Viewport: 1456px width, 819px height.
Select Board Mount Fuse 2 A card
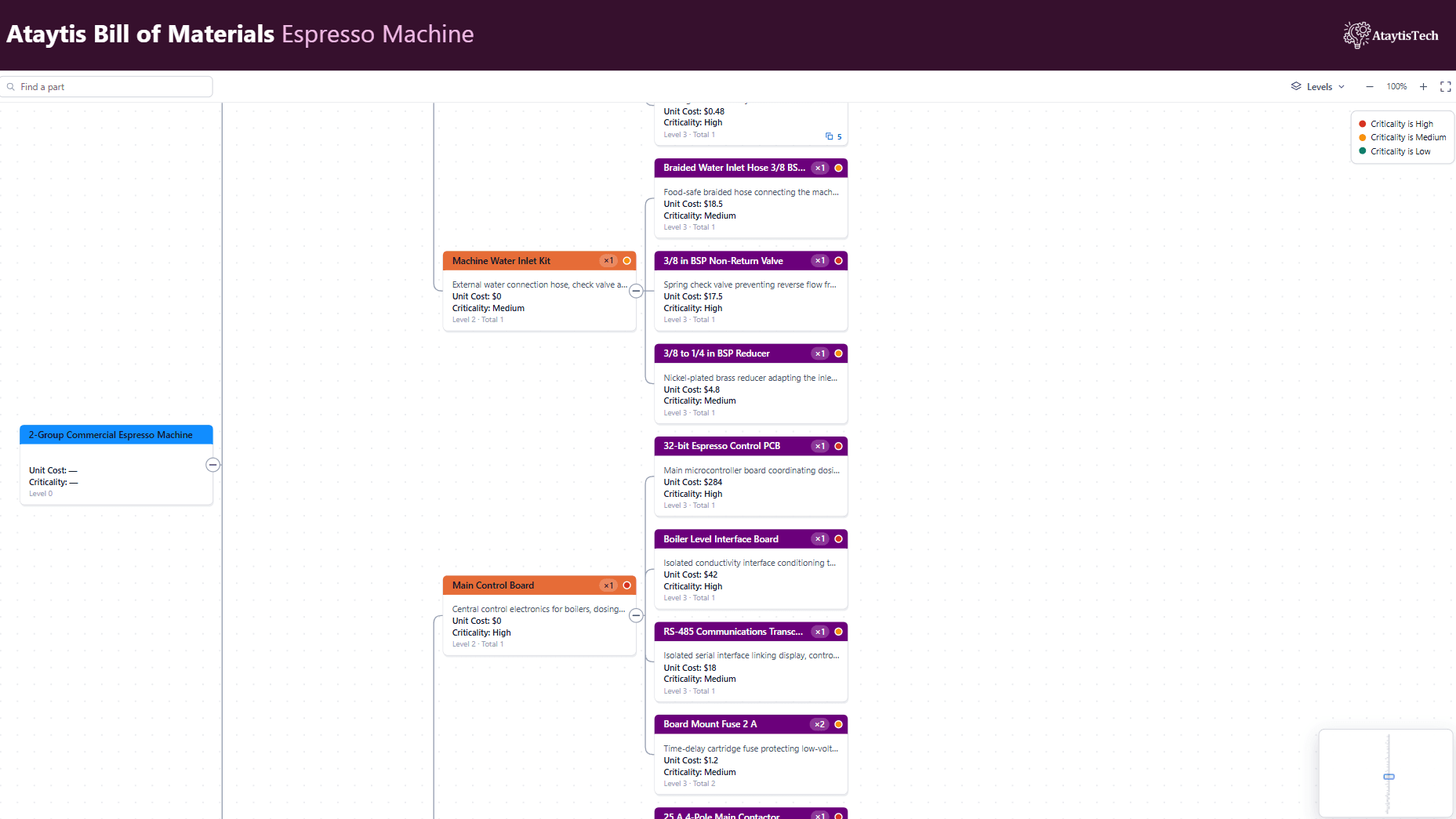pyautogui.click(x=750, y=755)
